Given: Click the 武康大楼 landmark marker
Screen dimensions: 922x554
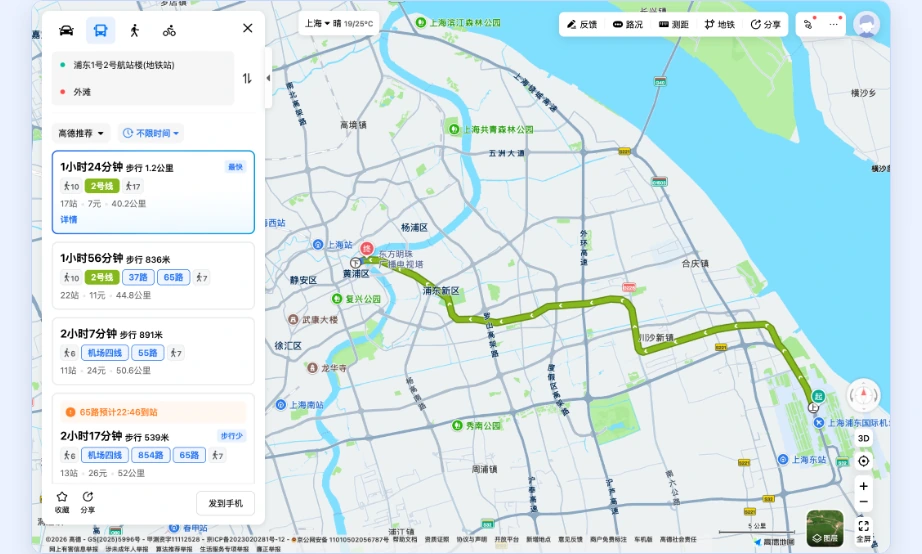Looking at the screenshot, I should tap(293, 319).
